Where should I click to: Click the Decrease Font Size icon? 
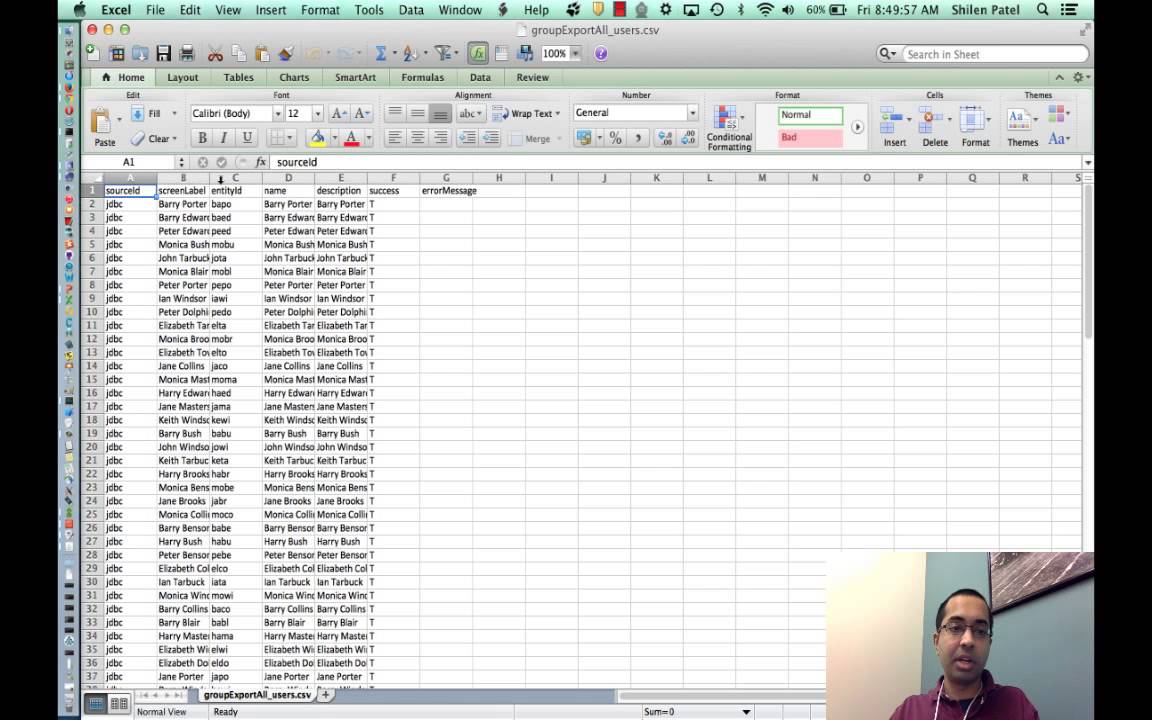point(361,113)
